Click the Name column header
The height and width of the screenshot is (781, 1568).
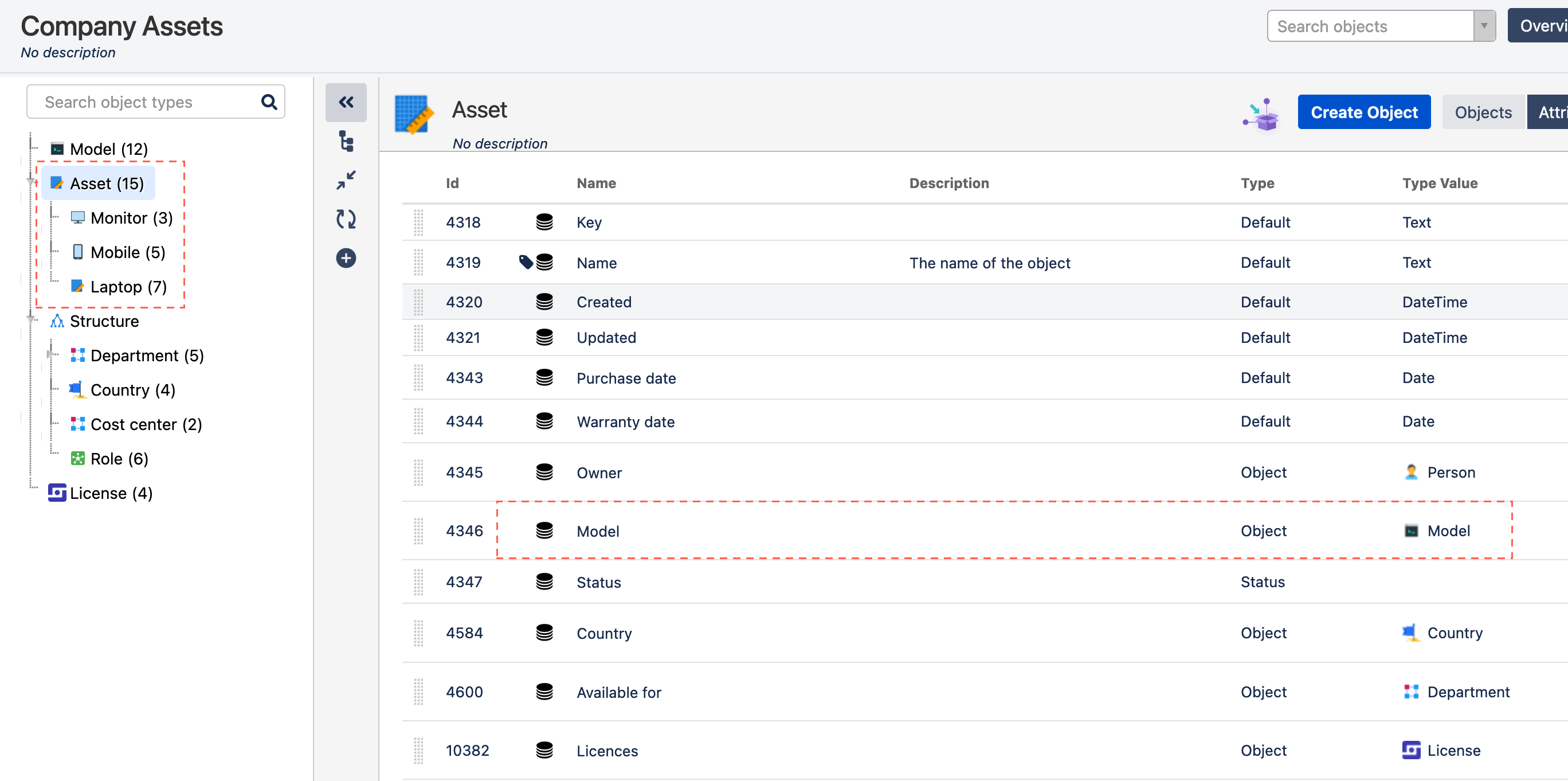coord(596,183)
